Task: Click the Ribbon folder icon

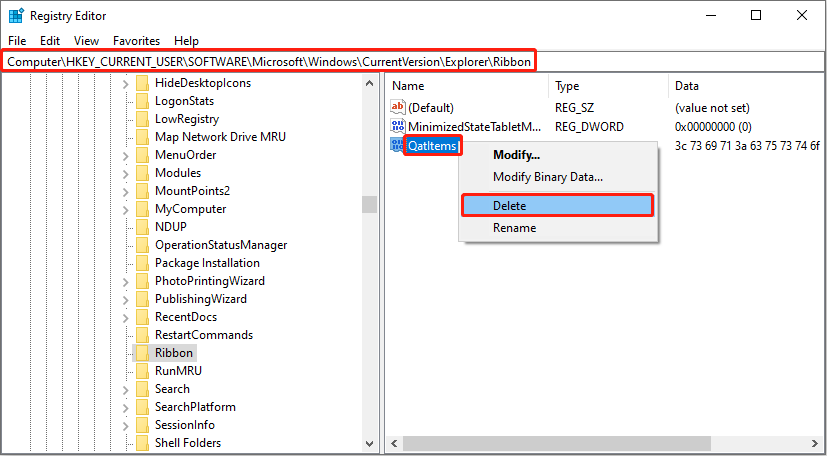Action: [x=142, y=353]
